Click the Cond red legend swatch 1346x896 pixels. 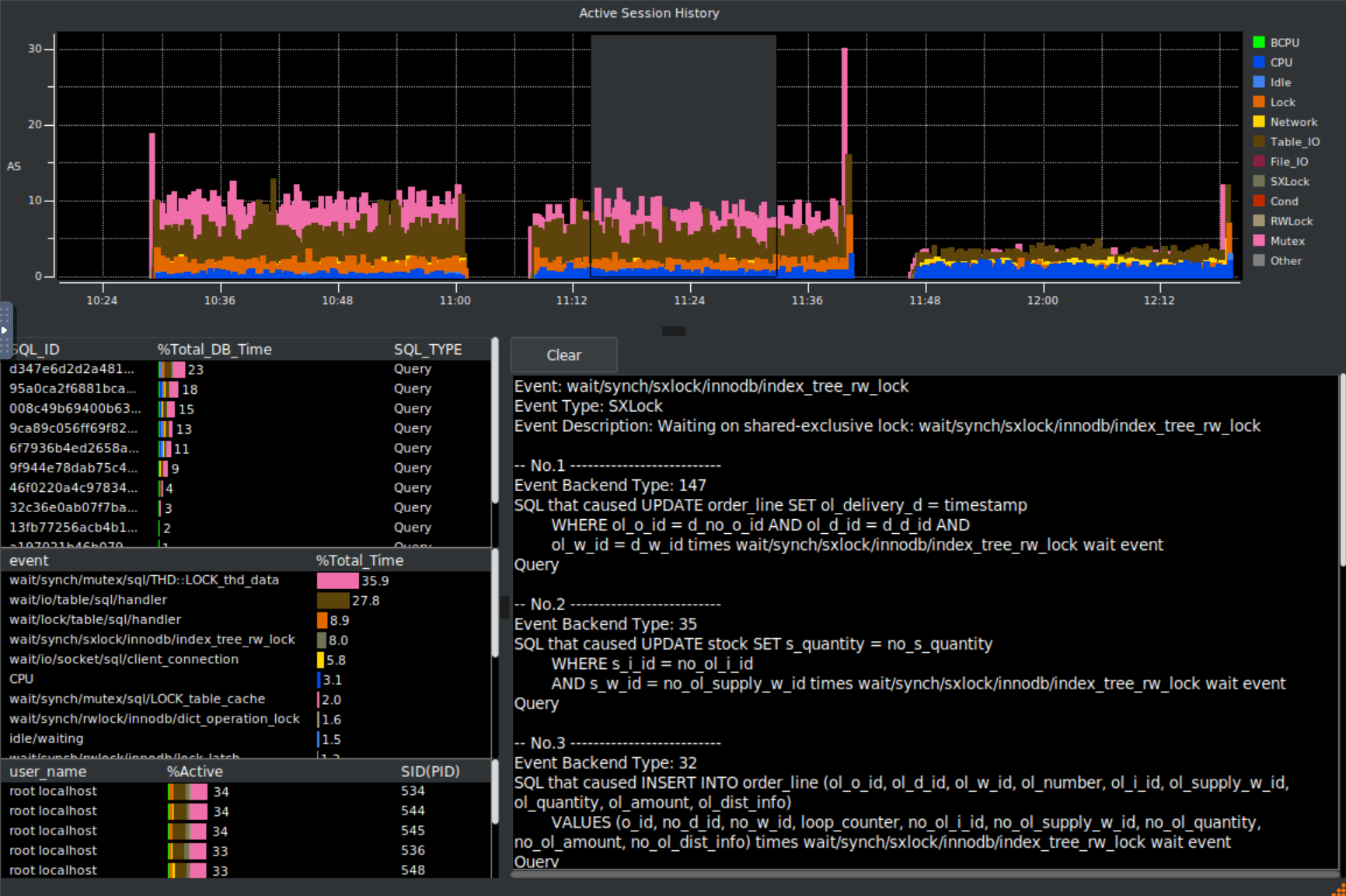click(1259, 201)
